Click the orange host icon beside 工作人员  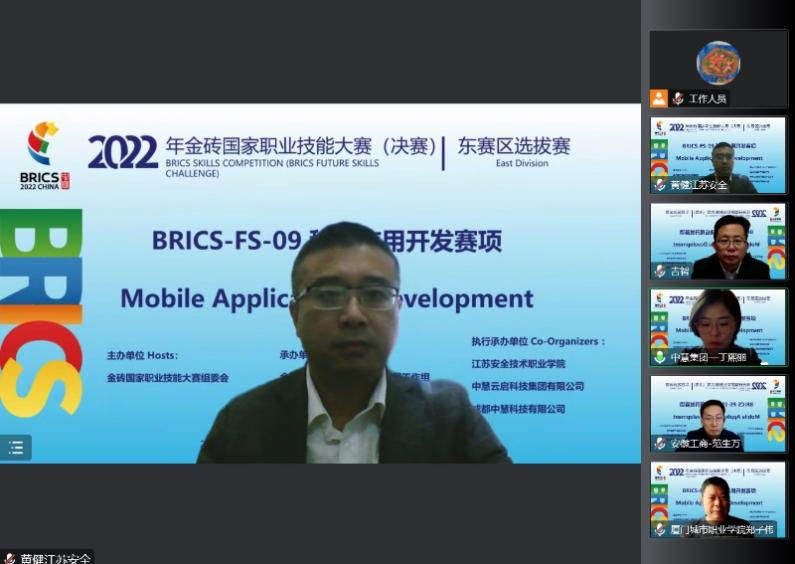point(658,98)
